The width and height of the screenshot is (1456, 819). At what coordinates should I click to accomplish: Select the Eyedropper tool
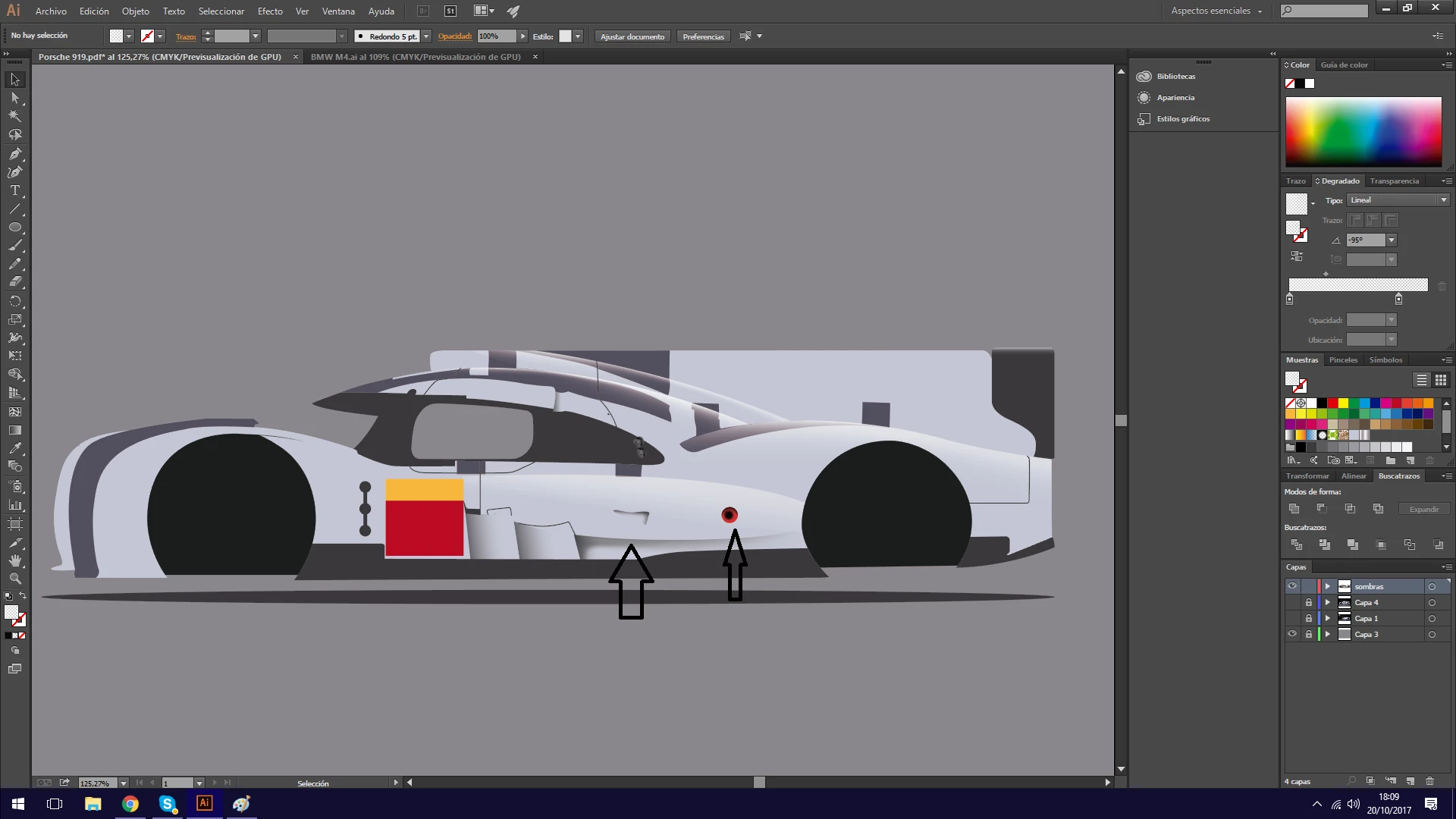(x=14, y=449)
